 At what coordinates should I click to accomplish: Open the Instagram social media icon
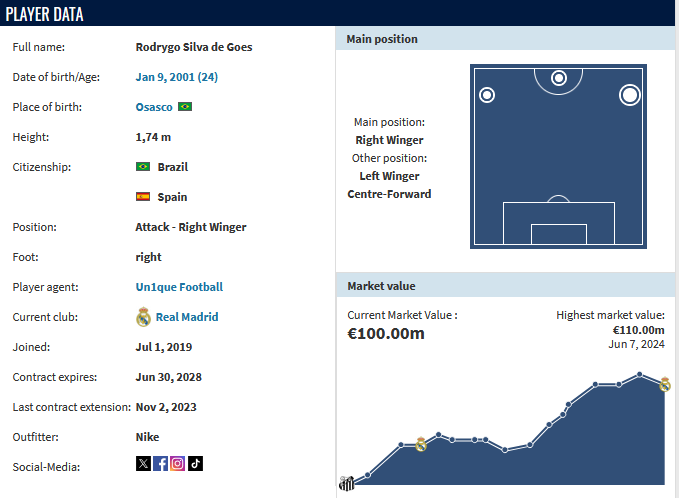click(178, 463)
